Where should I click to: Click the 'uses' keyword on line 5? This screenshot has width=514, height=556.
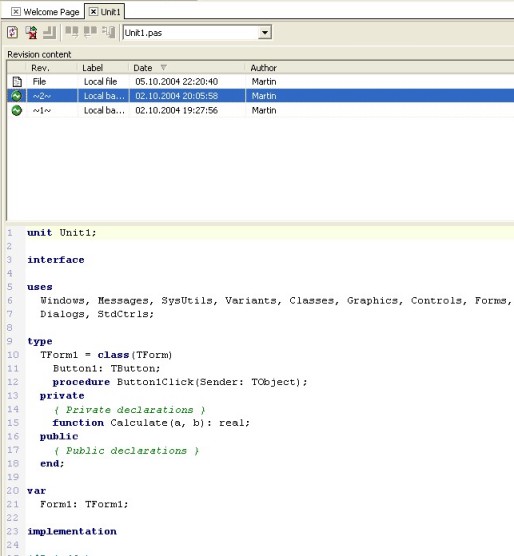(x=40, y=287)
